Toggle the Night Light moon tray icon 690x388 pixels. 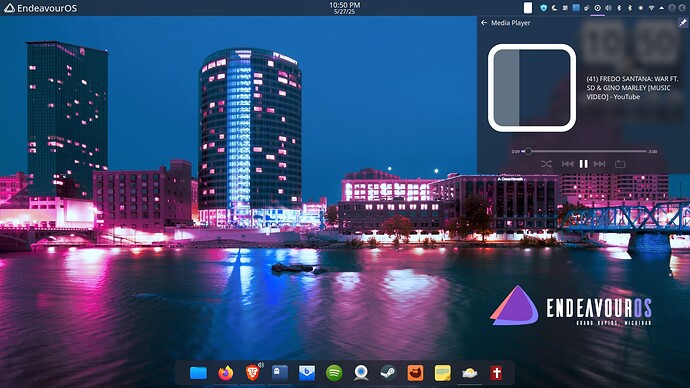tap(554, 8)
